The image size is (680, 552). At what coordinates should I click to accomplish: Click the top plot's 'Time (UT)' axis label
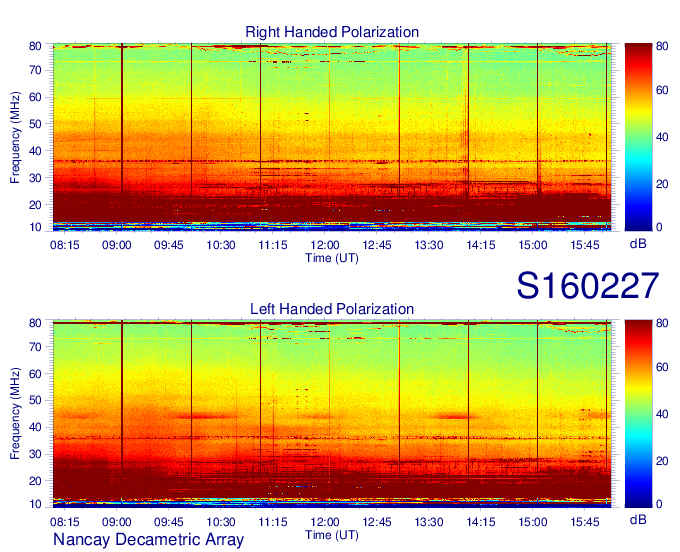tap(332, 258)
